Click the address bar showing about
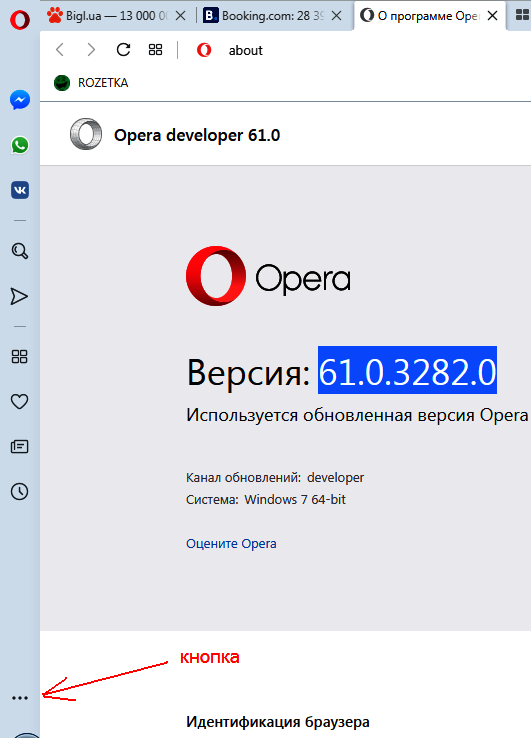The height and width of the screenshot is (738, 531). 245,50
